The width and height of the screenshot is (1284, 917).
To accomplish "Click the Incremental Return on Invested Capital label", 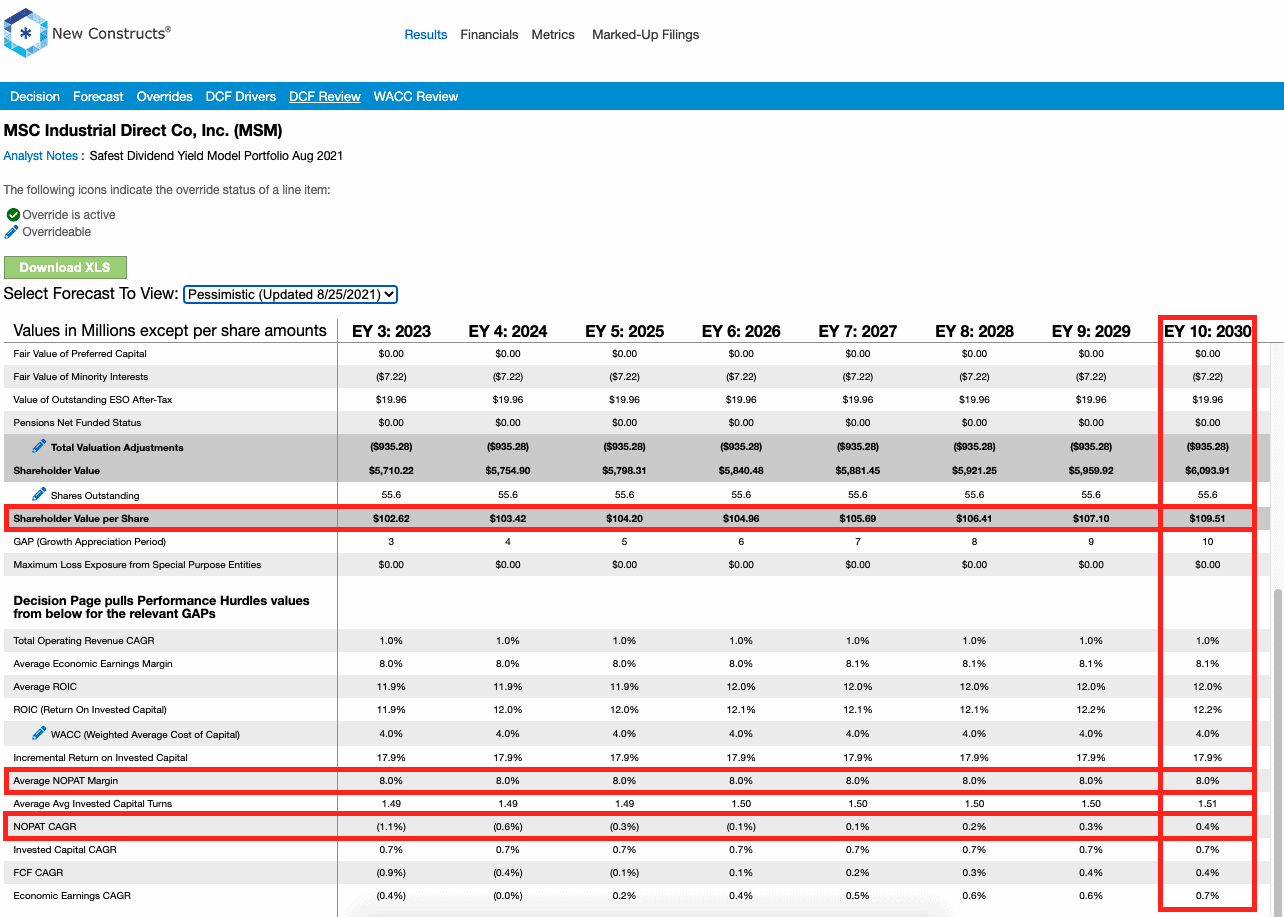I will click(100, 757).
